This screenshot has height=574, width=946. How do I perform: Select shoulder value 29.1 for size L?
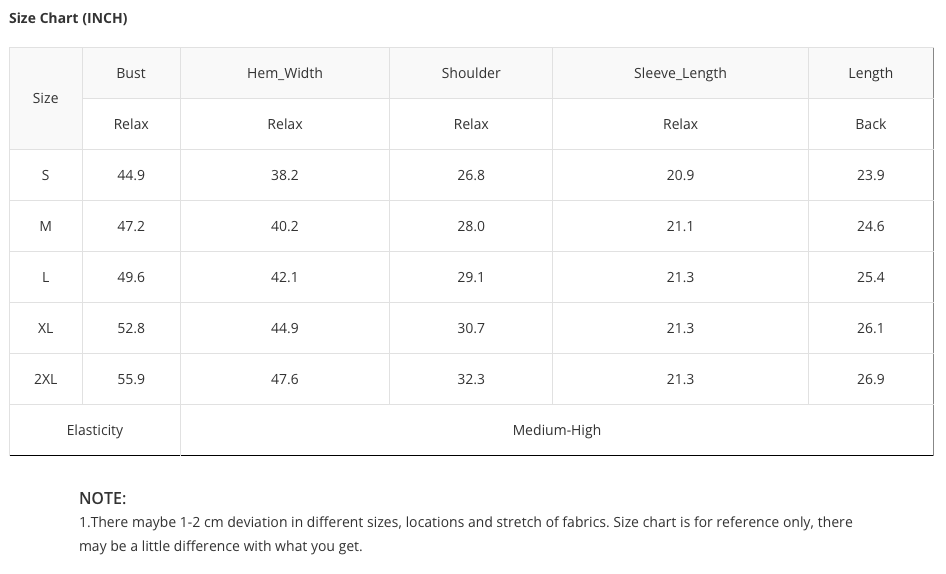tap(471, 277)
